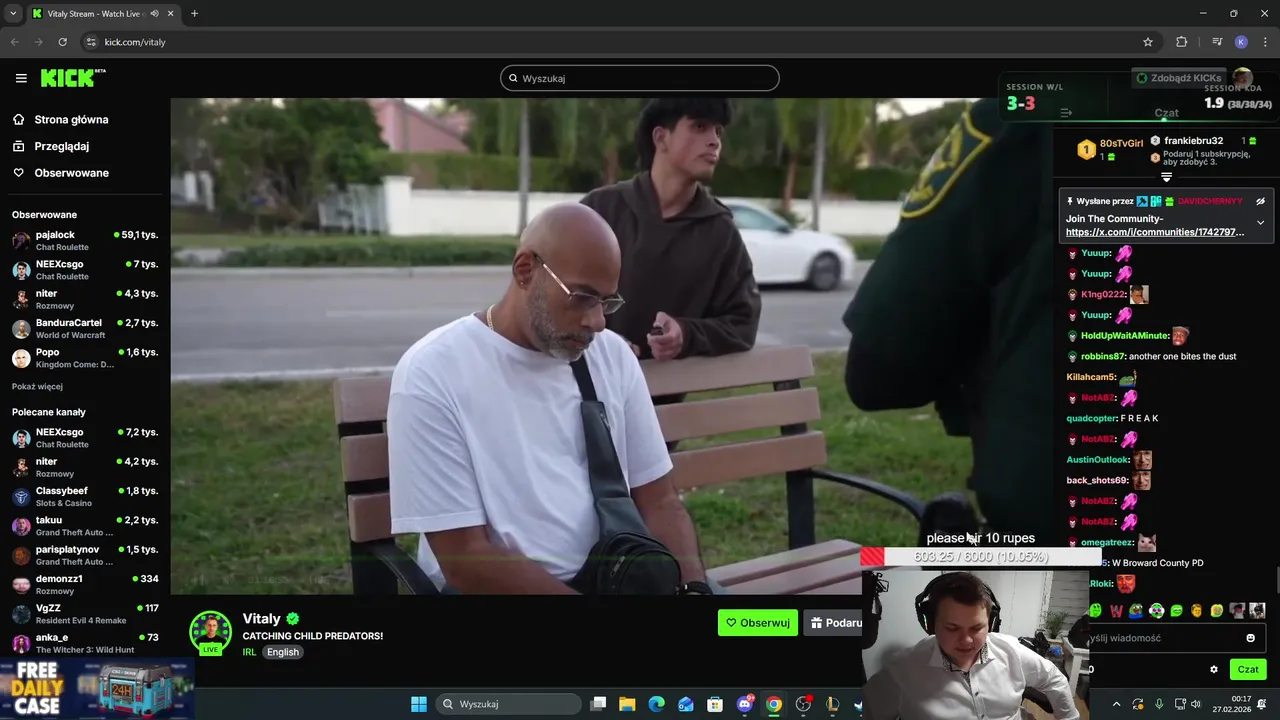The image size is (1280, 720).
Task: Show hidden system tray icons
Action: click(1117, 704)
